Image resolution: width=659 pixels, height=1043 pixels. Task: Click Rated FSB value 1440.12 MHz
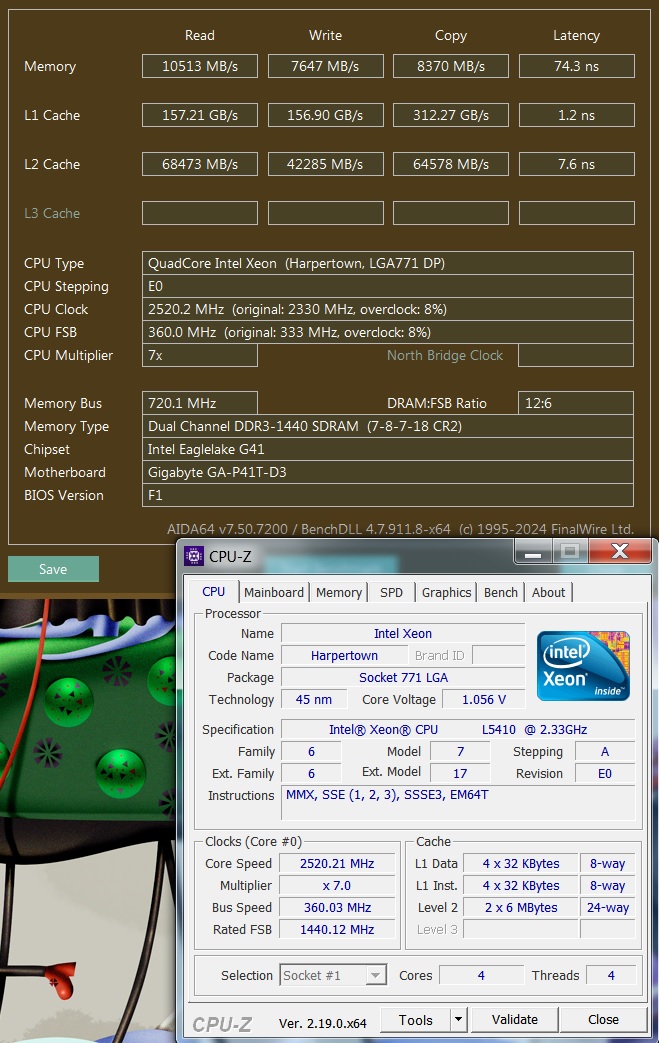pos(337,929)
